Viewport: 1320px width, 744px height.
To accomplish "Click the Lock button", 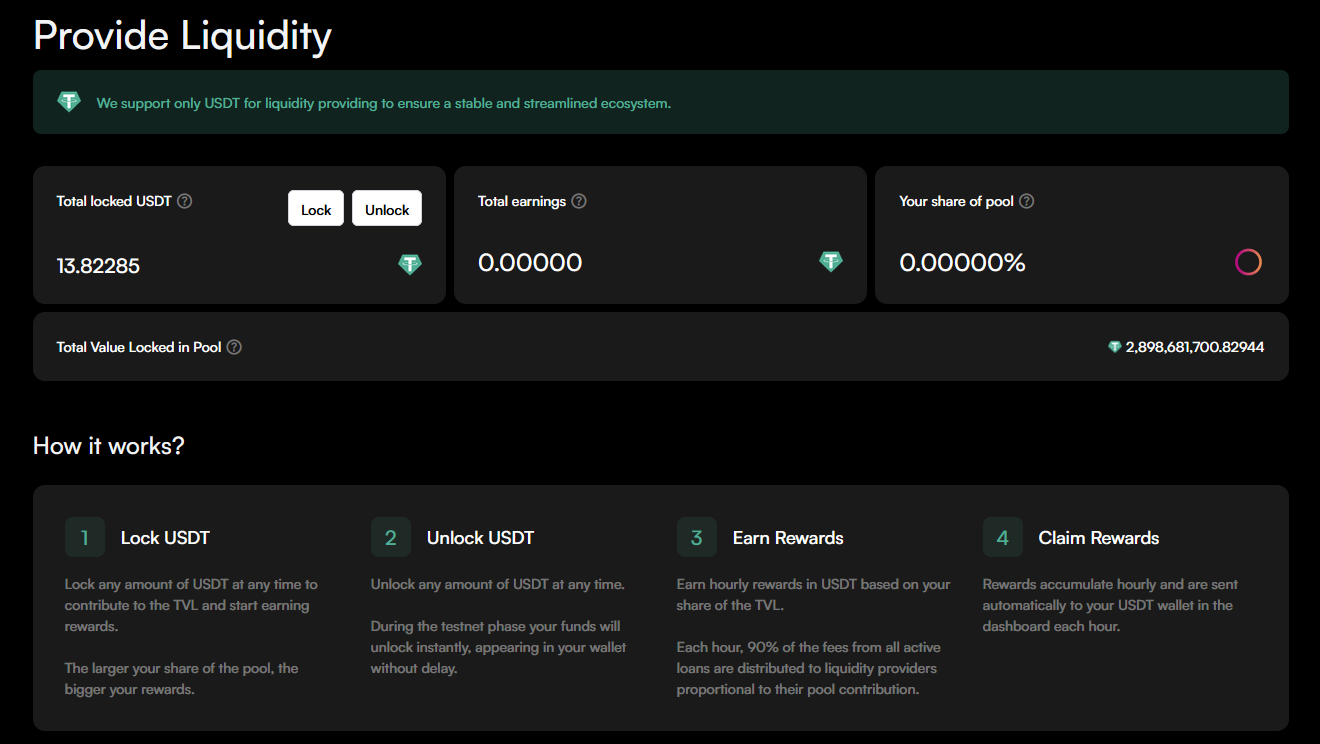I will tap(316, 209).
